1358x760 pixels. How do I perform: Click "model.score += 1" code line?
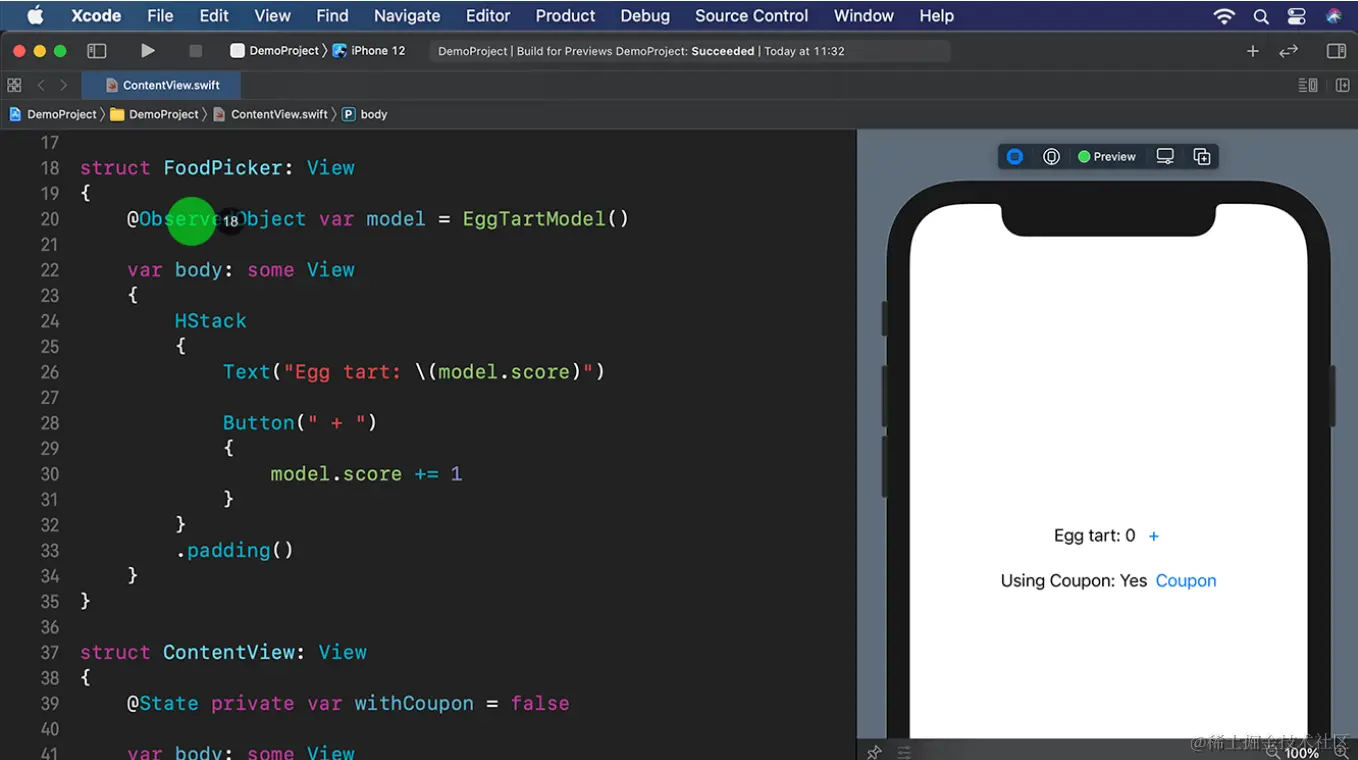pos(366,474)
